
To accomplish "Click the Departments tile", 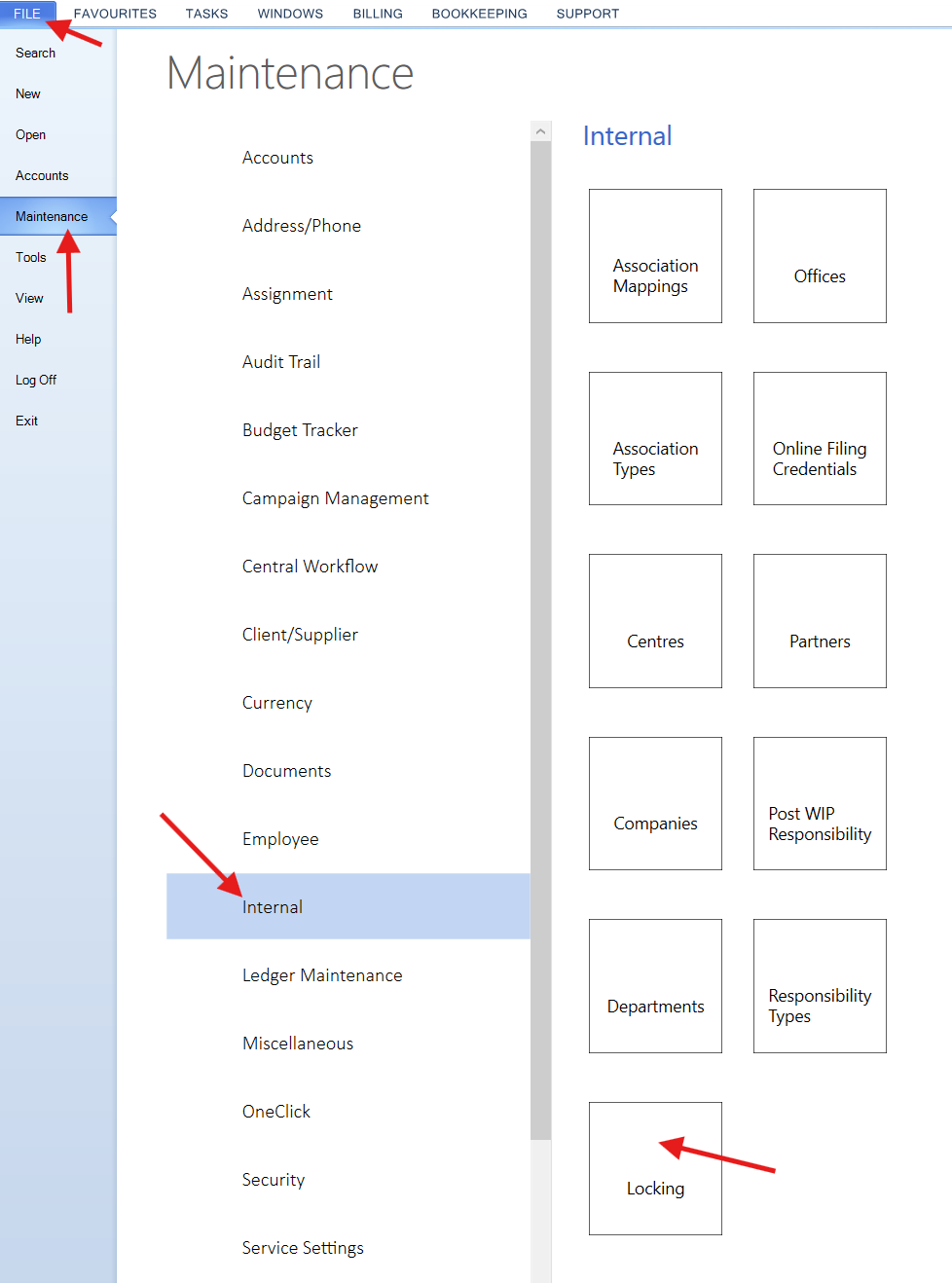I will coord(655,986).
